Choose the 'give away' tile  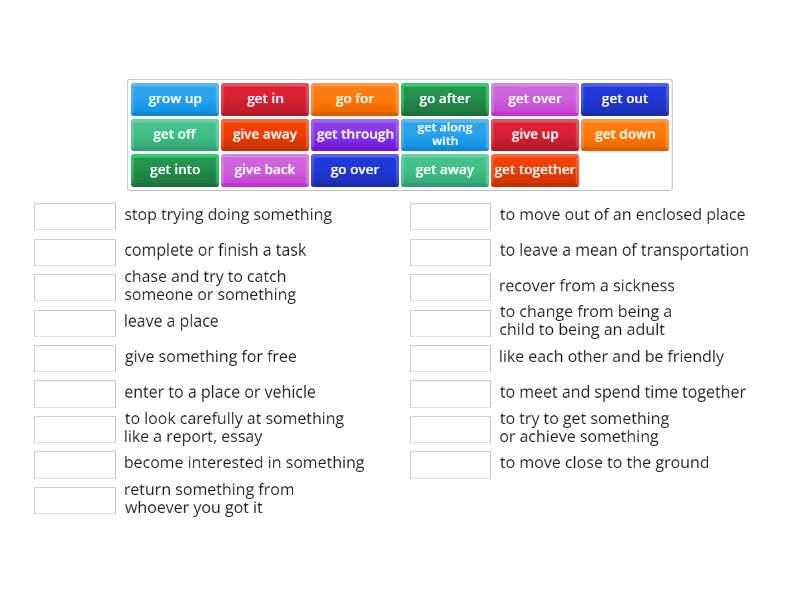pyautogui.click(x=264, y=134)
